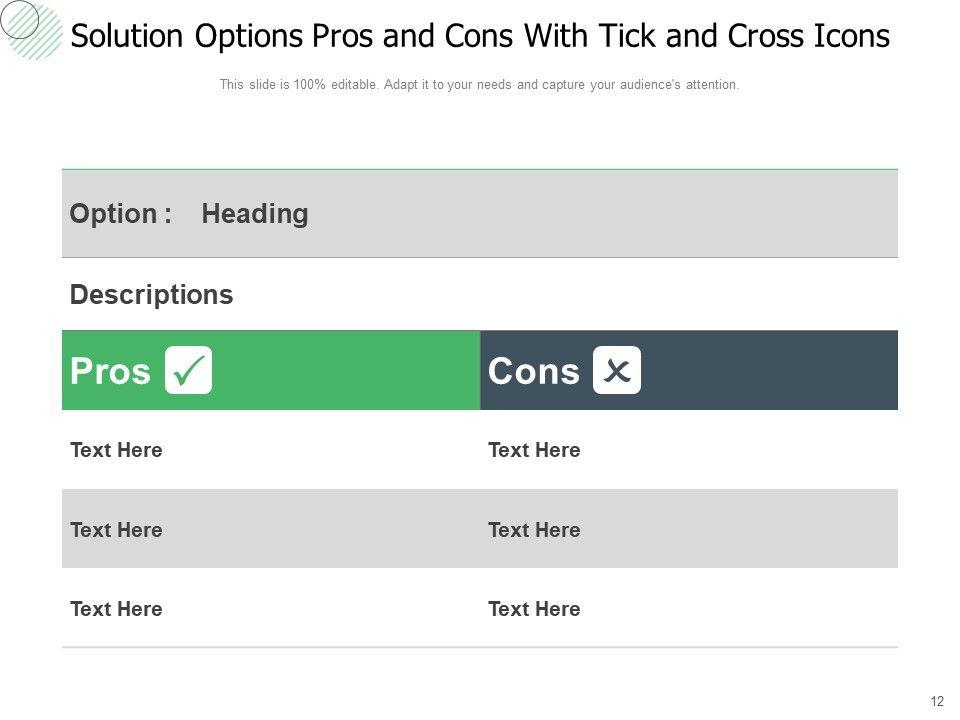Screen dimensions: 960x720
Task: Select the striped green circle logo
Action: point(35,30)
